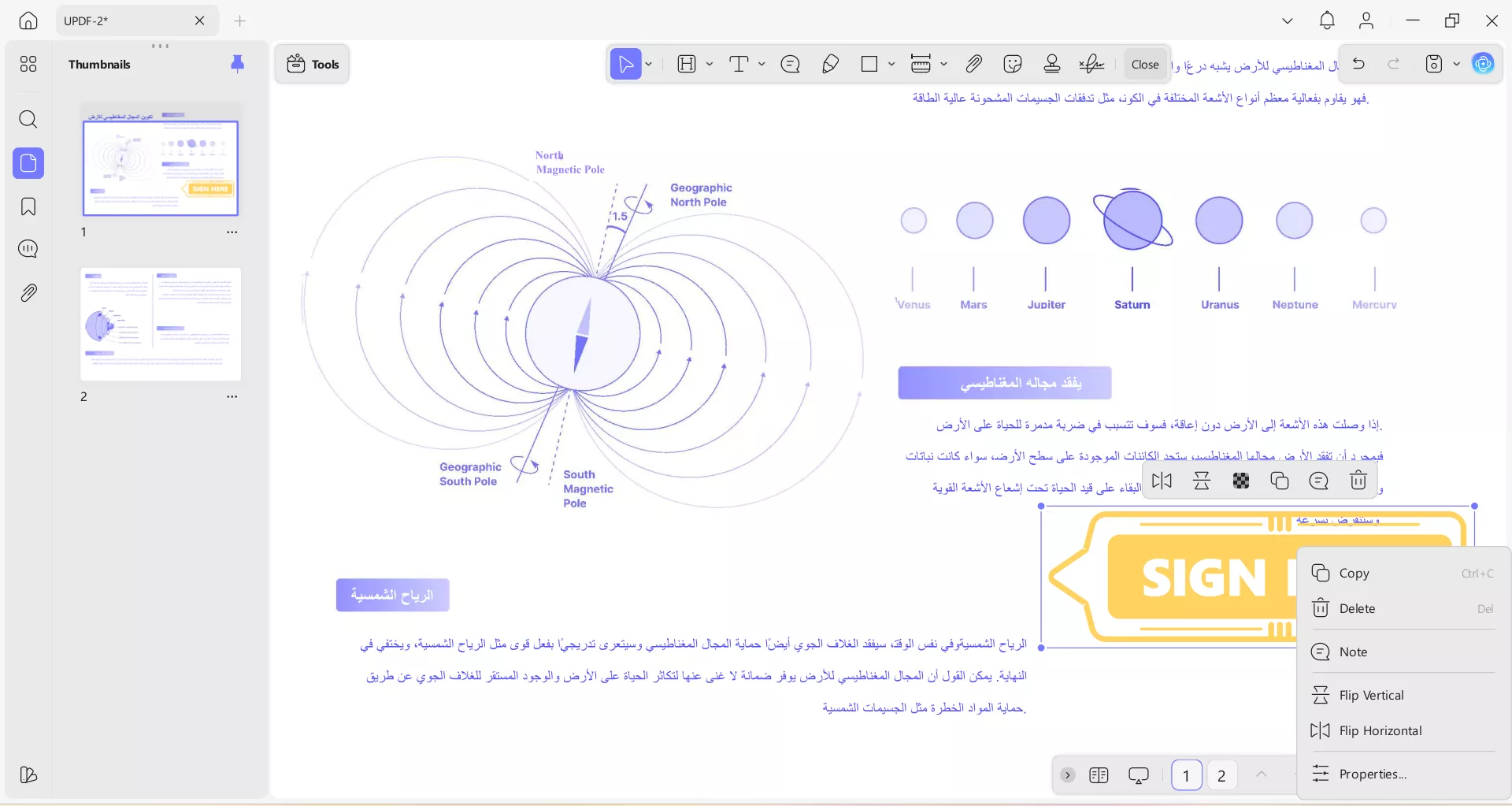Viewport: 1512px width, 806px height.
Task: Add note from floating stamp toolbar
Action: 1319,481
